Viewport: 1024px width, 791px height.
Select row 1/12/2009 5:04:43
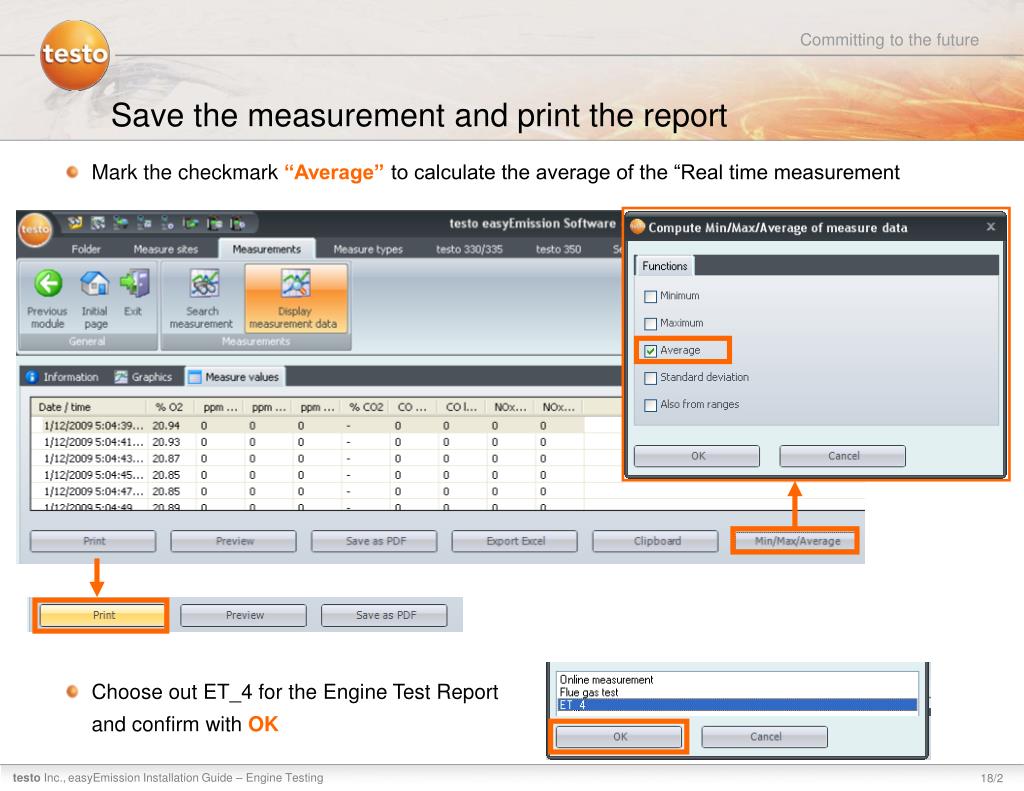tap(307, 459)
